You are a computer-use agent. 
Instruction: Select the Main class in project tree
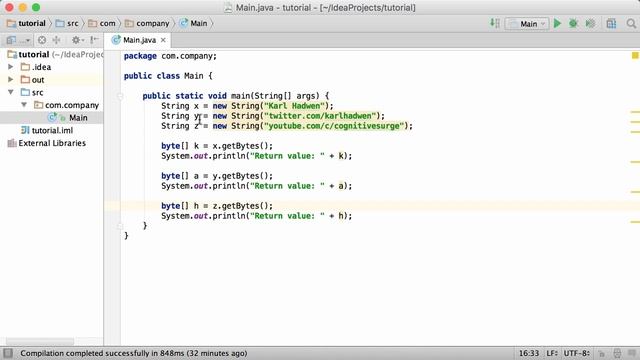[51, 118]
